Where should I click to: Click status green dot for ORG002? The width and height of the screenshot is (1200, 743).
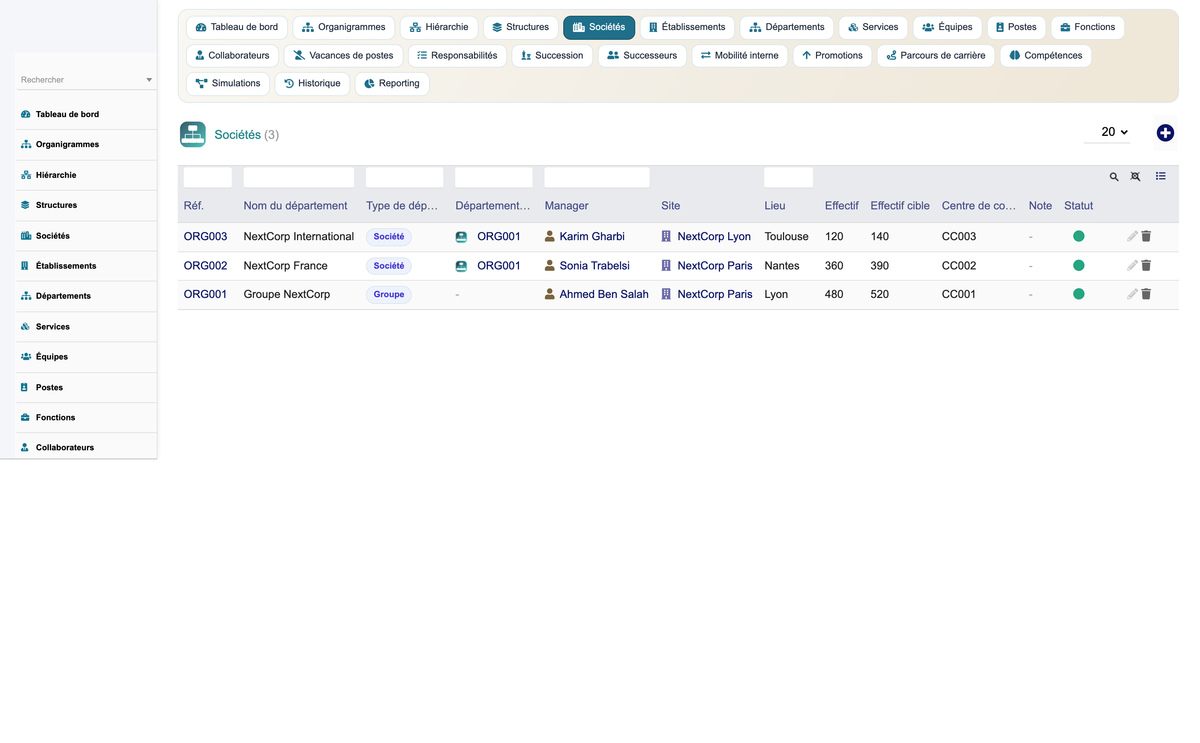tap(1079, 266)
